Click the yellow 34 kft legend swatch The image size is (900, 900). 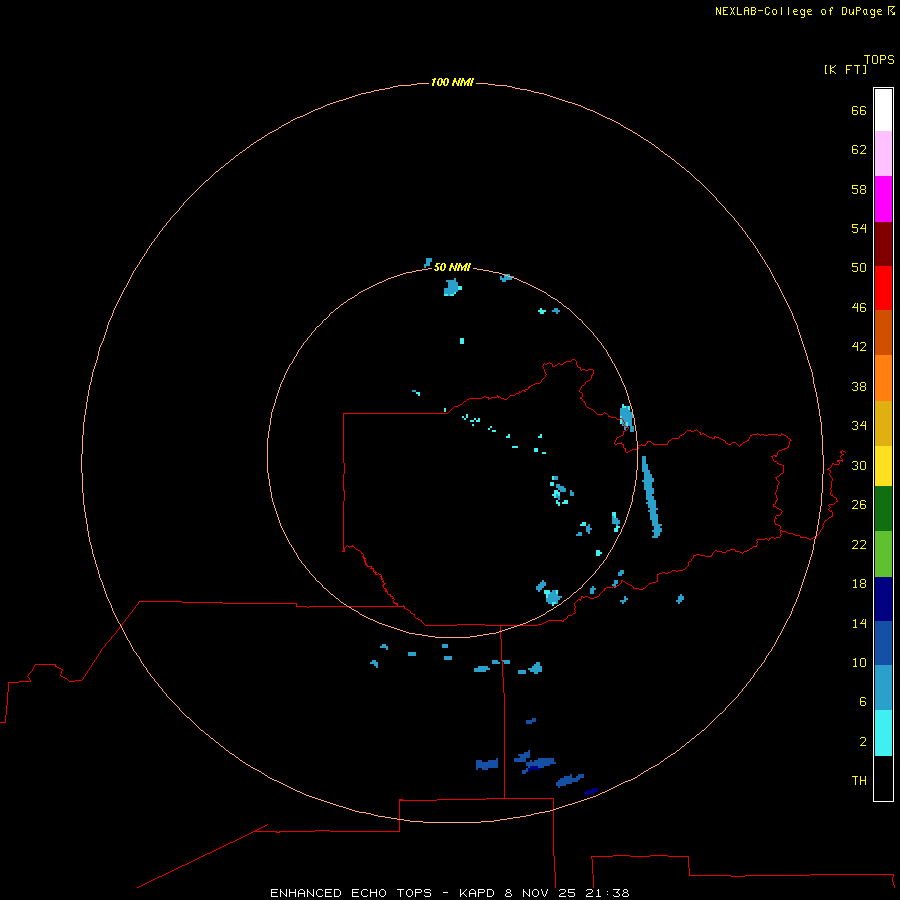tap(883, 466)
